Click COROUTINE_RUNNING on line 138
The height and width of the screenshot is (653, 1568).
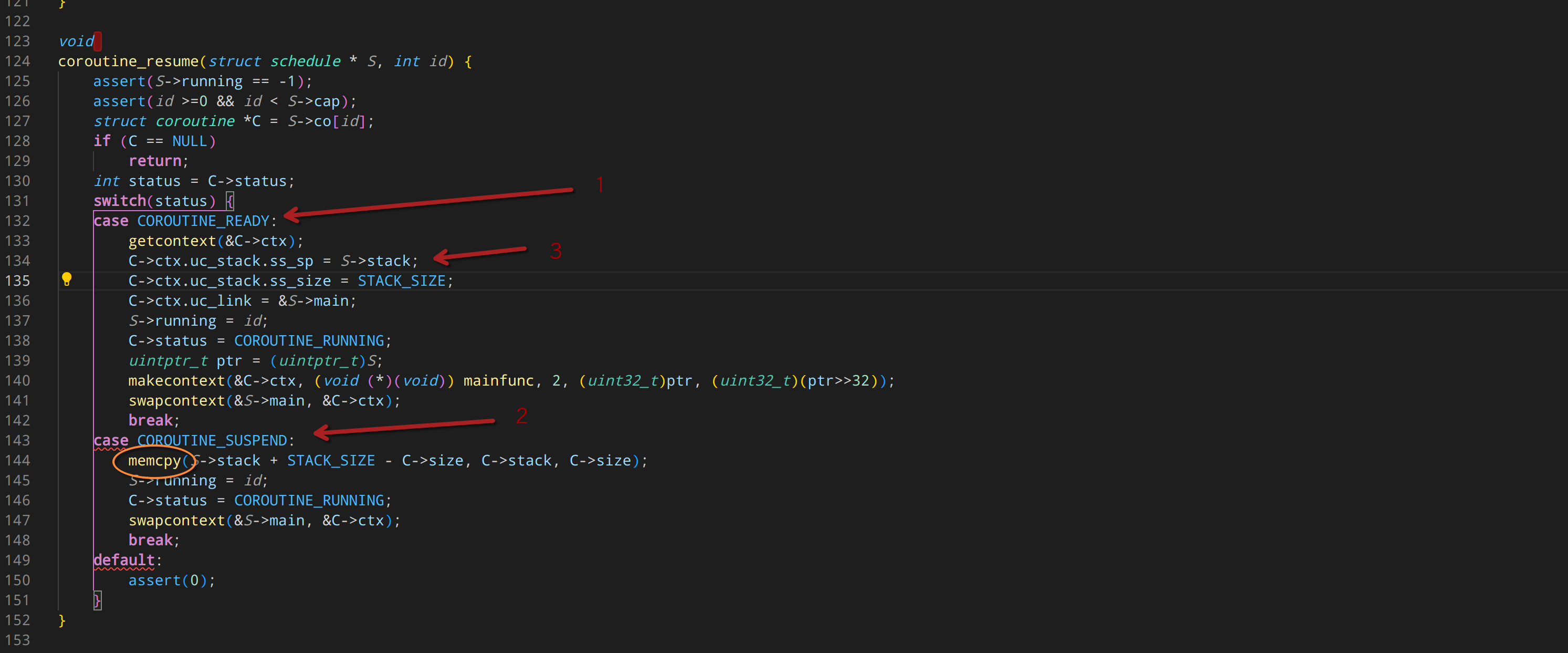click(x=309, y=340)
